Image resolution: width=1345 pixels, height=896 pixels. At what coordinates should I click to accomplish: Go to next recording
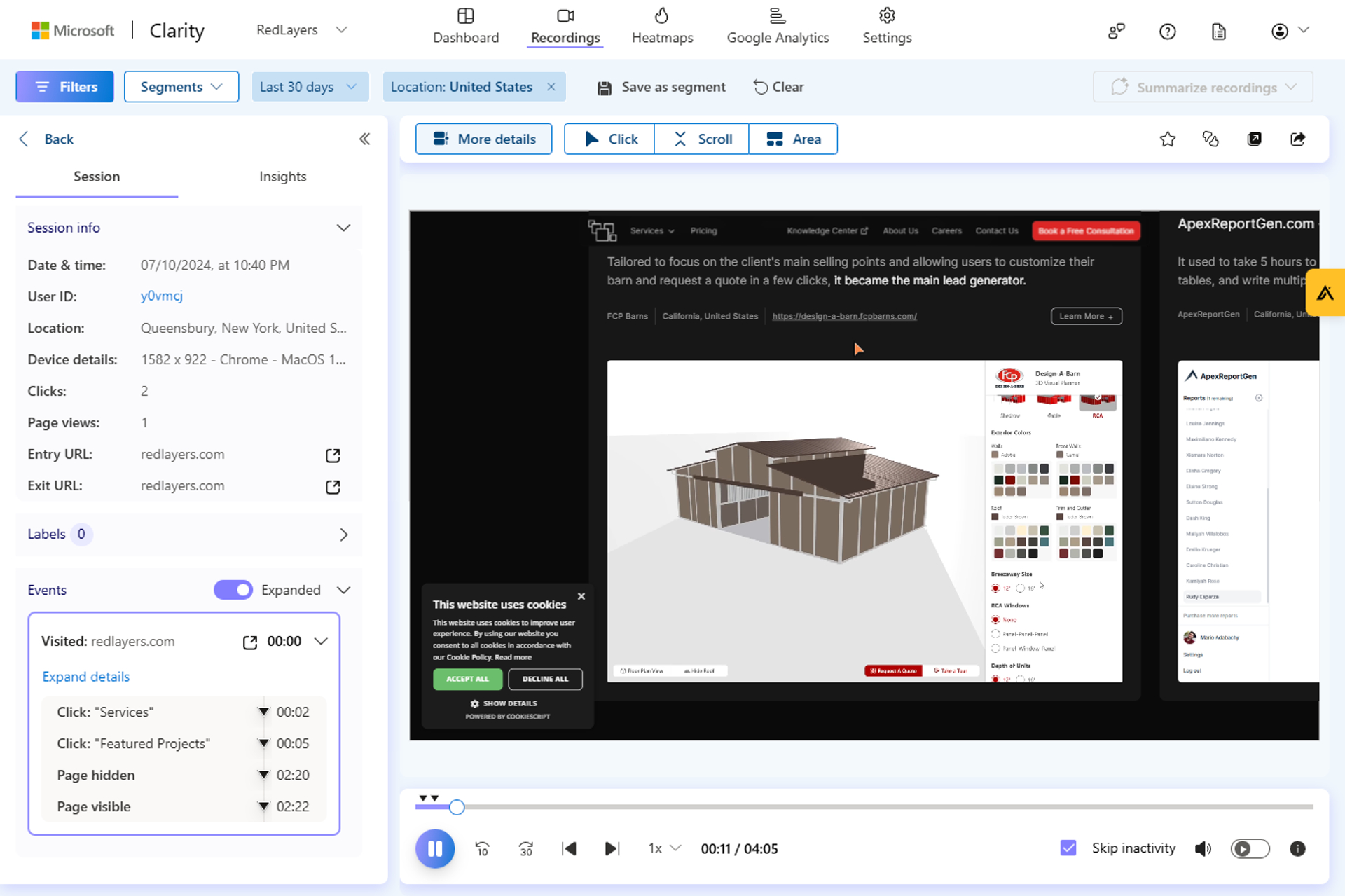612,848
